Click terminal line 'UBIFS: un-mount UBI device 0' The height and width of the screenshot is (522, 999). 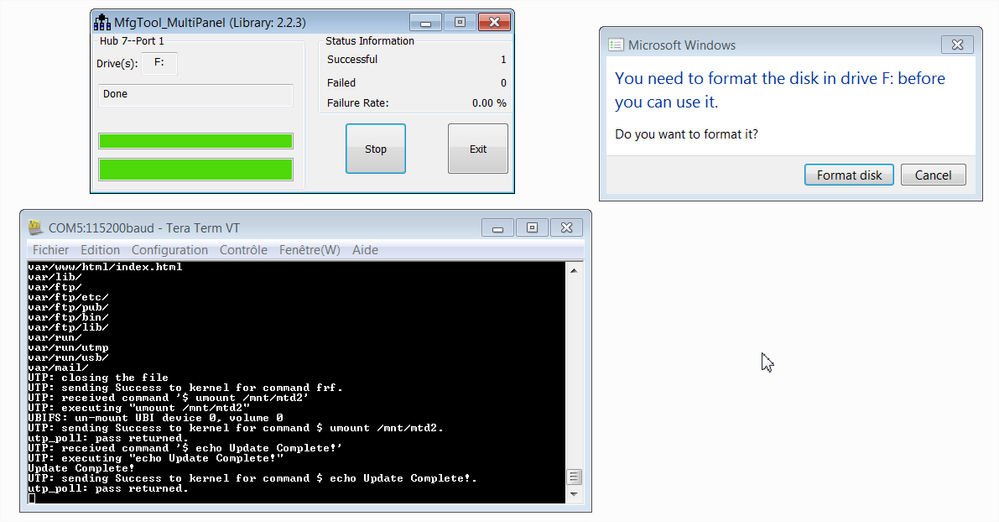tap(155, 418)
